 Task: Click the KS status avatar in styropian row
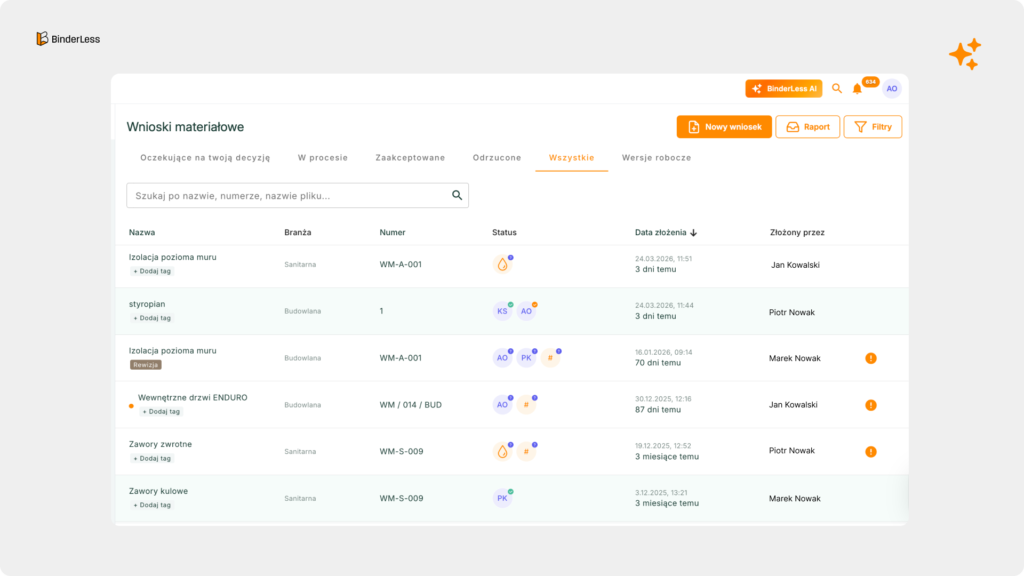(x=502, y=311)
